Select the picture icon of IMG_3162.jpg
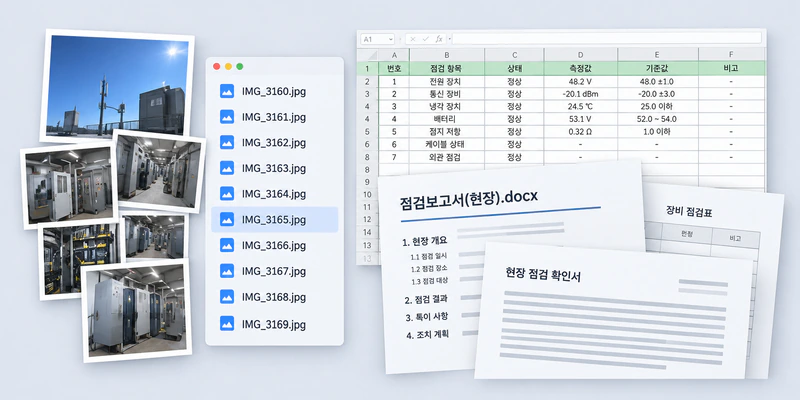The height and width of the screenshot is (400, 800). [x=227, y=142]
